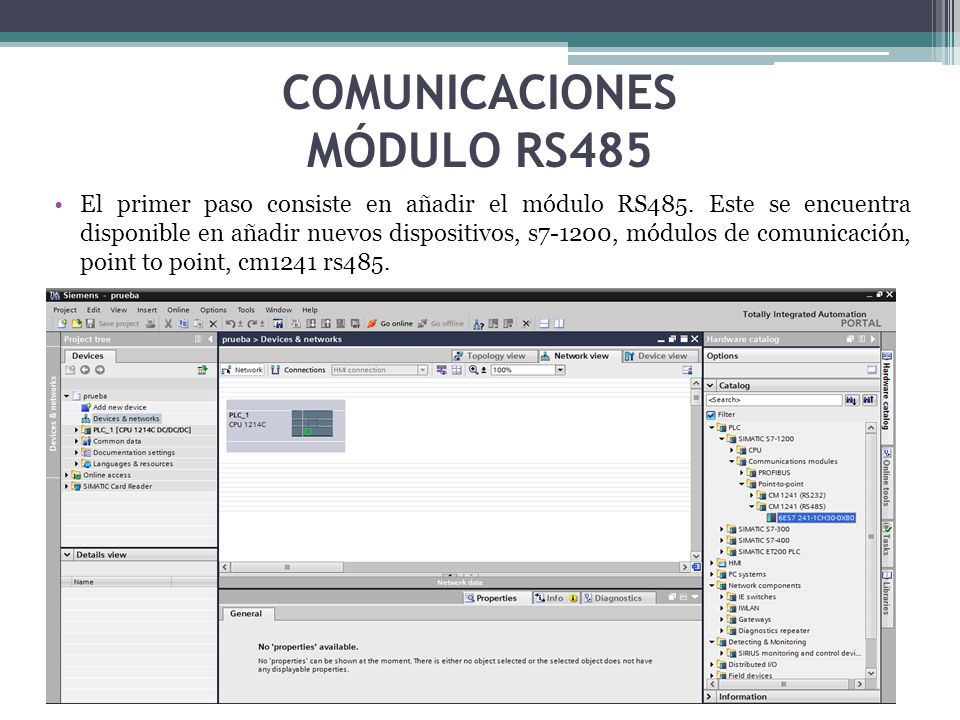The height and width of the screenshot is (720, 960).
Task: Click the Upload from device icon
Action: pyautogui.click(x=326, y=324)
